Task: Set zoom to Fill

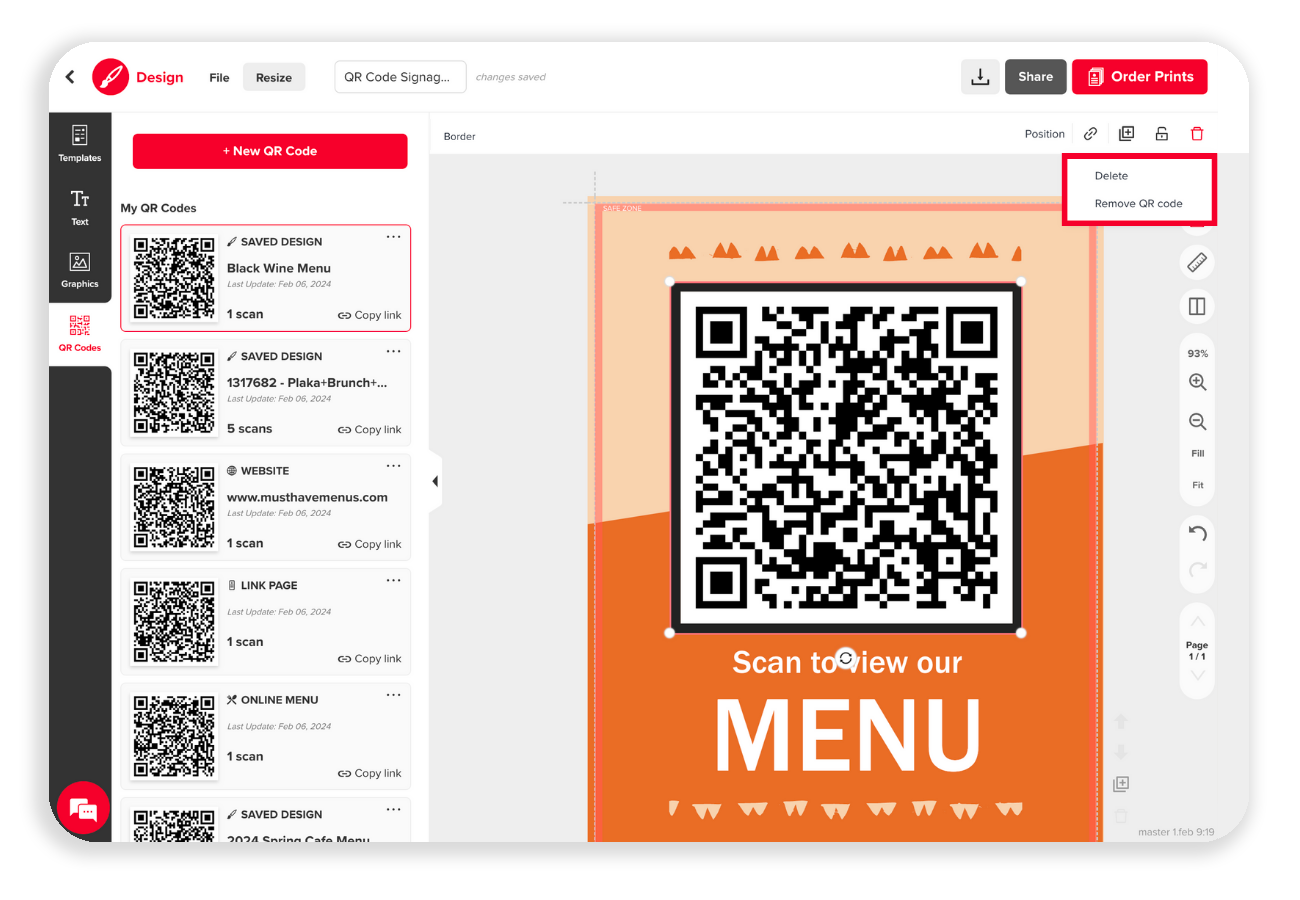Action: 1197,454
